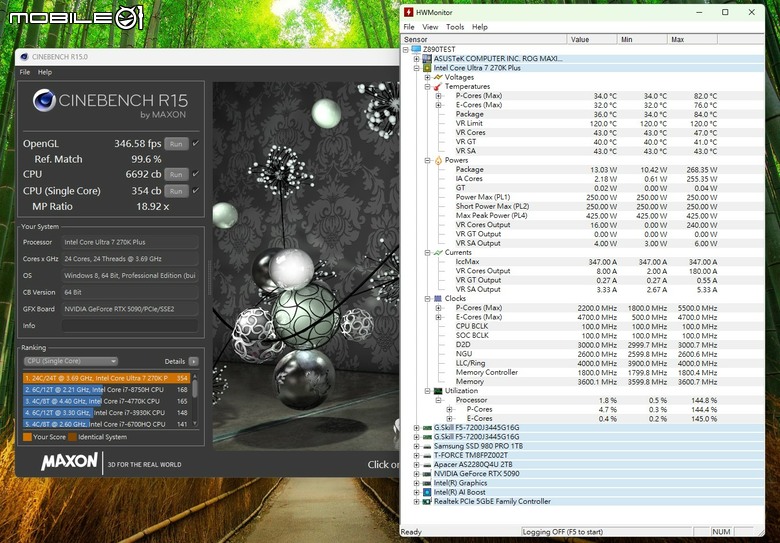
Task: Click the Max column header
Action: tap(692, 39)
